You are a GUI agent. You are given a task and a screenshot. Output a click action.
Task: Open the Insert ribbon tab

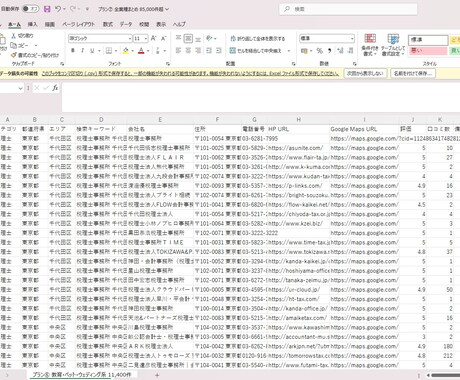coord(32,24)
